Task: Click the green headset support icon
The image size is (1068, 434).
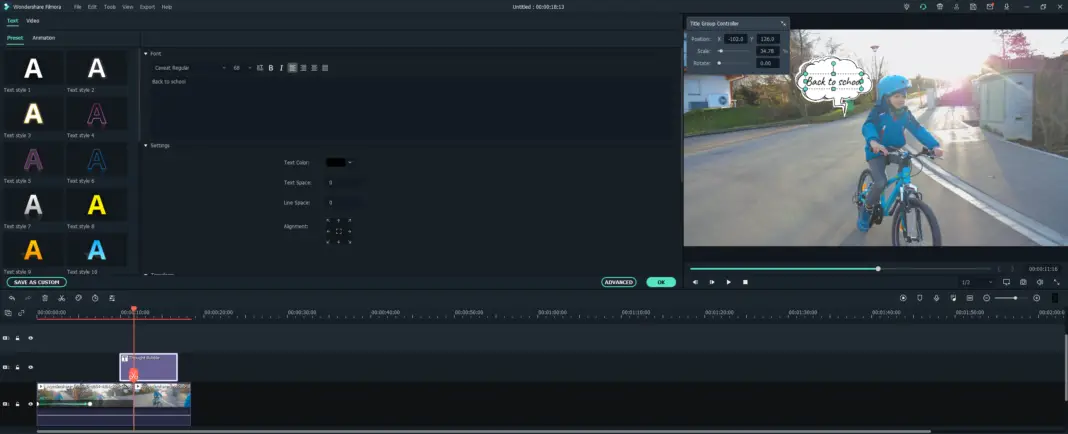Action: pos(923,7)
